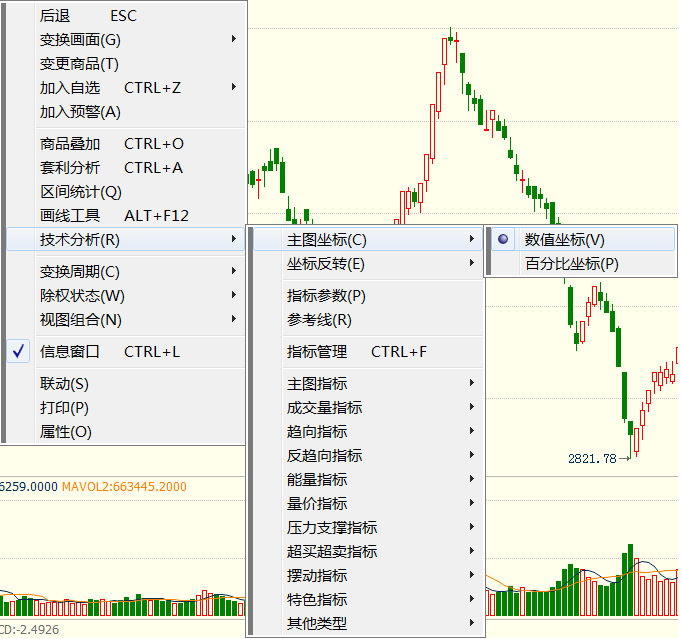Select 加入预警(A) from context menu
Viewport: 682px width, 639px height.
tap(80, 112)
